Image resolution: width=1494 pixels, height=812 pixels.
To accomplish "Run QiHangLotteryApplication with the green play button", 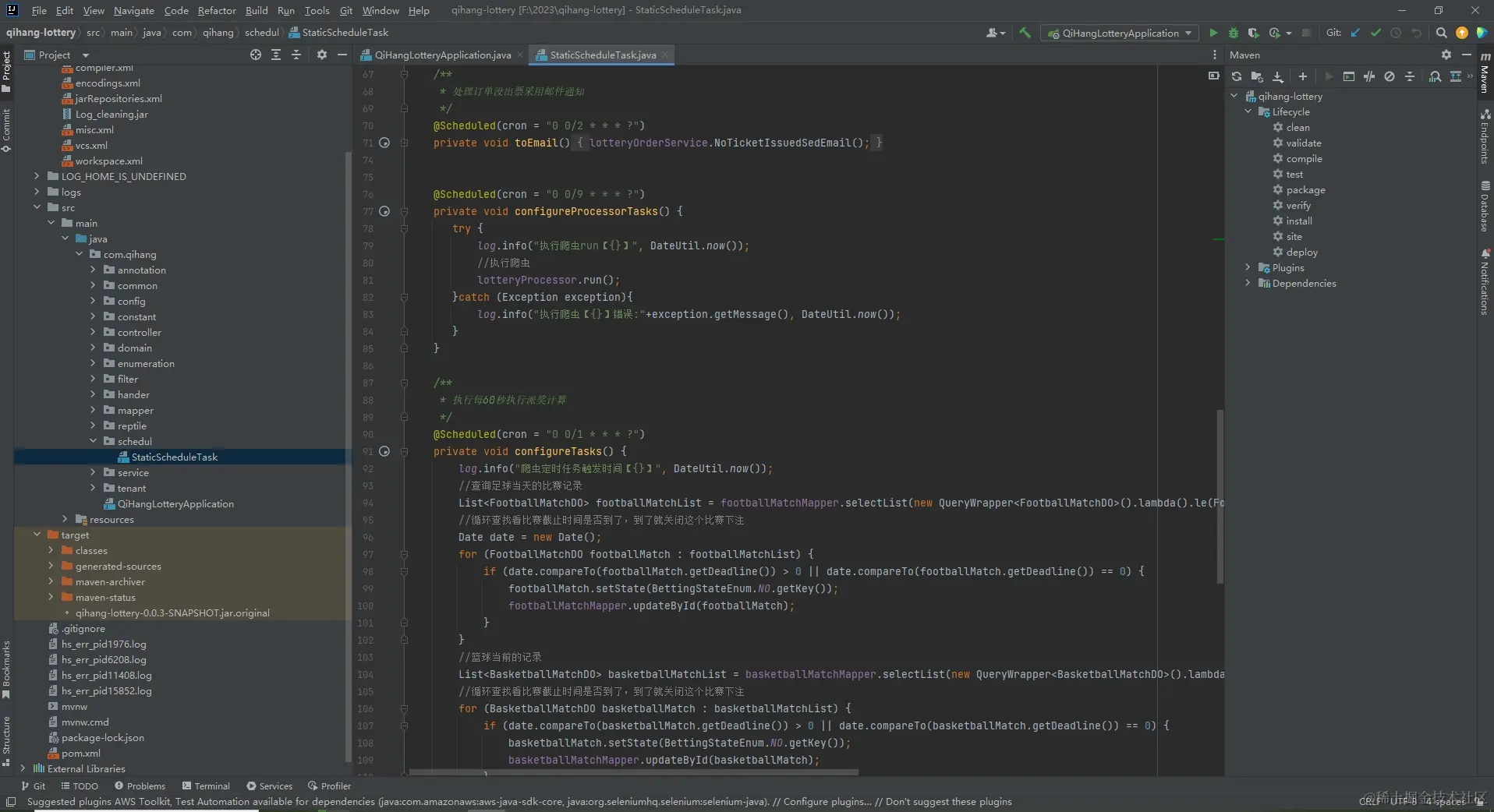I will coord(1213,33).
